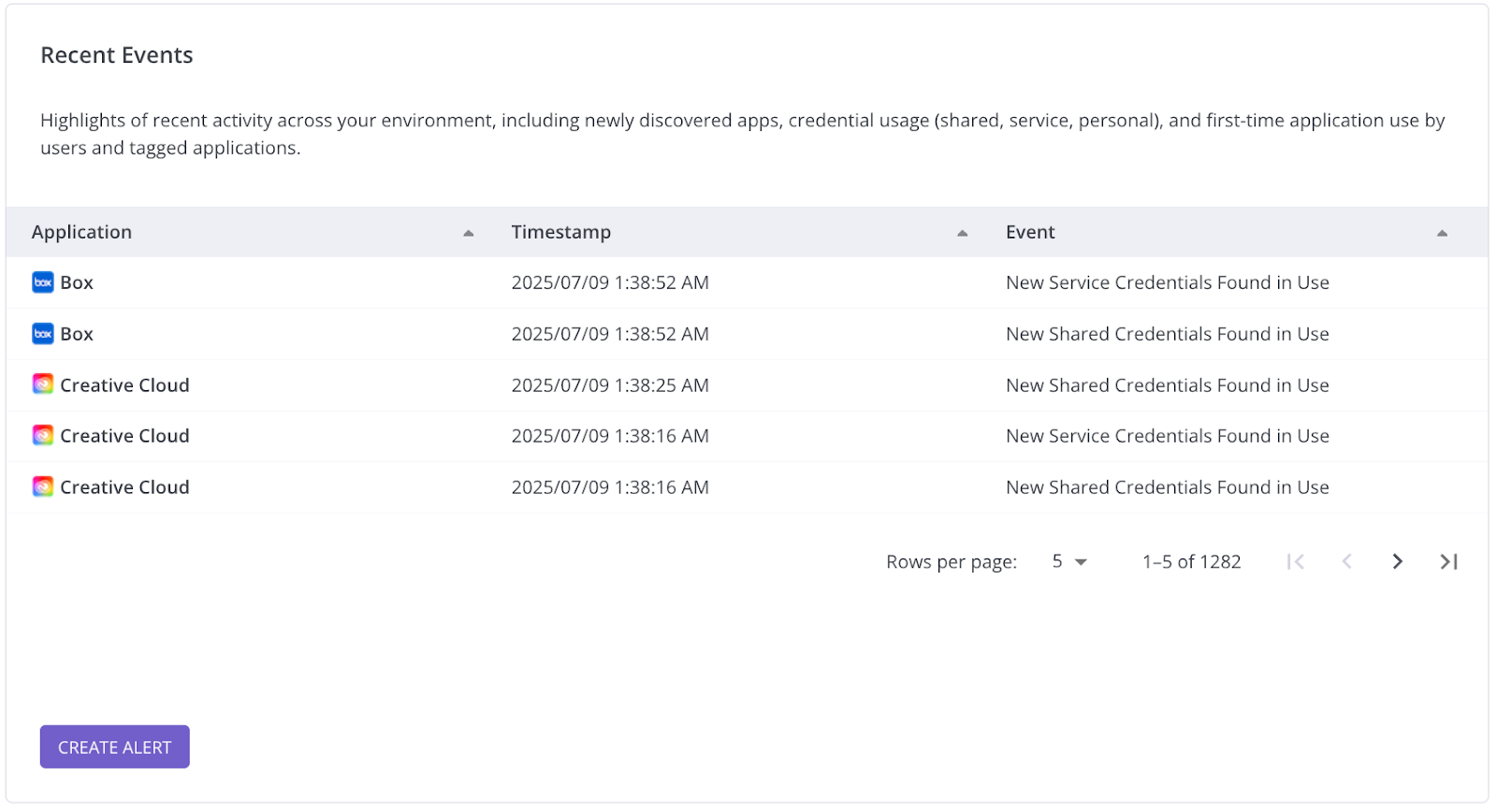
Task: Jump to the first page of events
Action: click(1295, 561)
